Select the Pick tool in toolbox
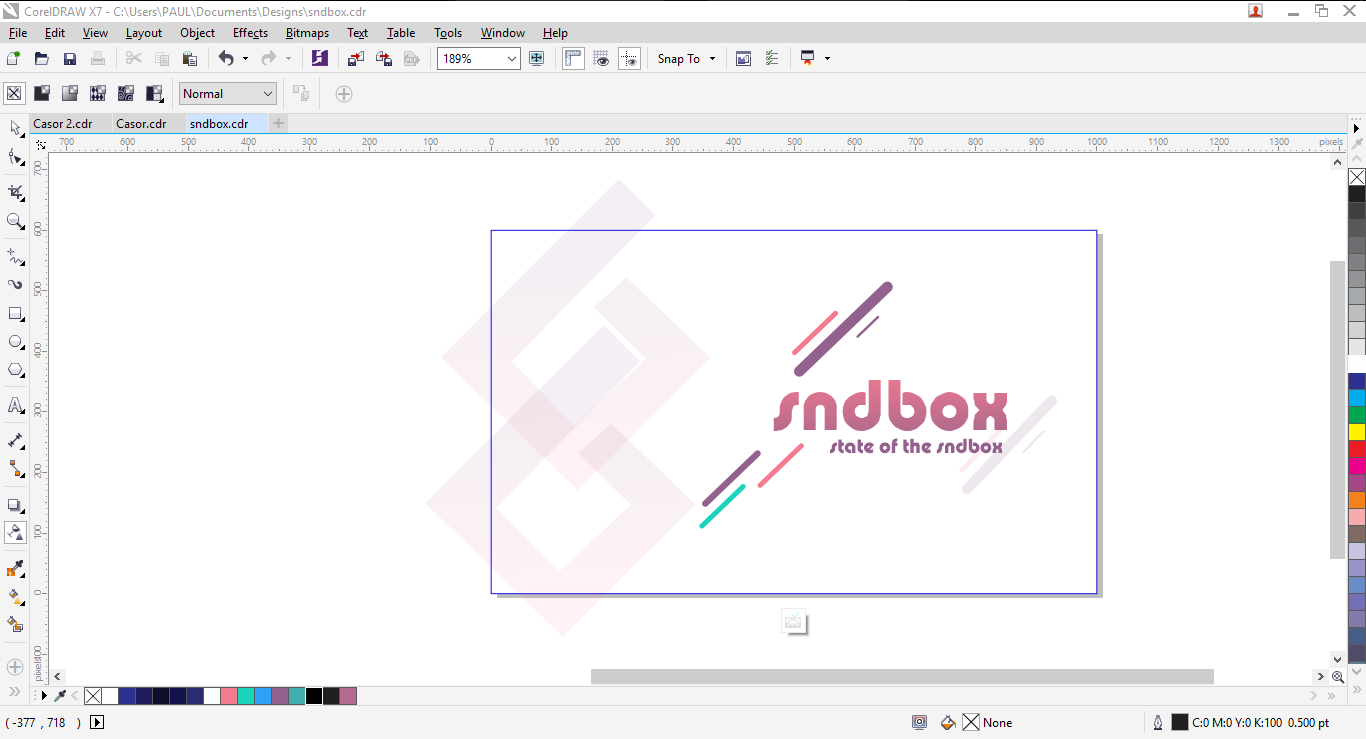This screenshot has width=1366, height=739. click(15, 128)
